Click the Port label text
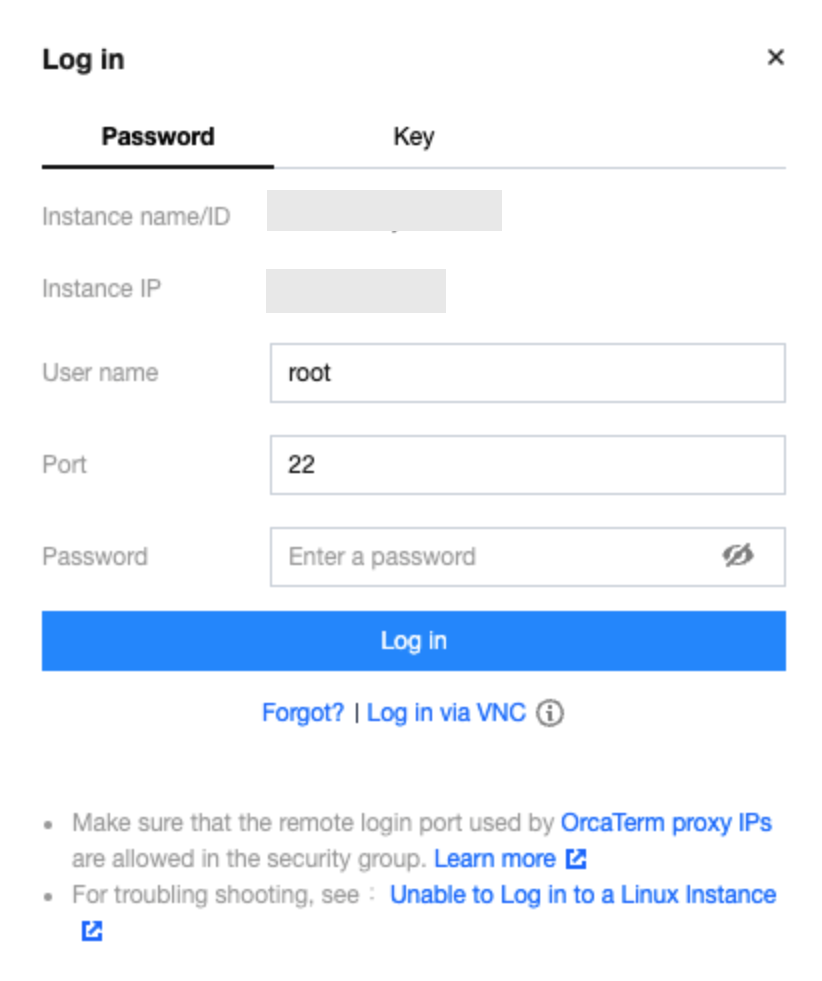 click(65, 465)
